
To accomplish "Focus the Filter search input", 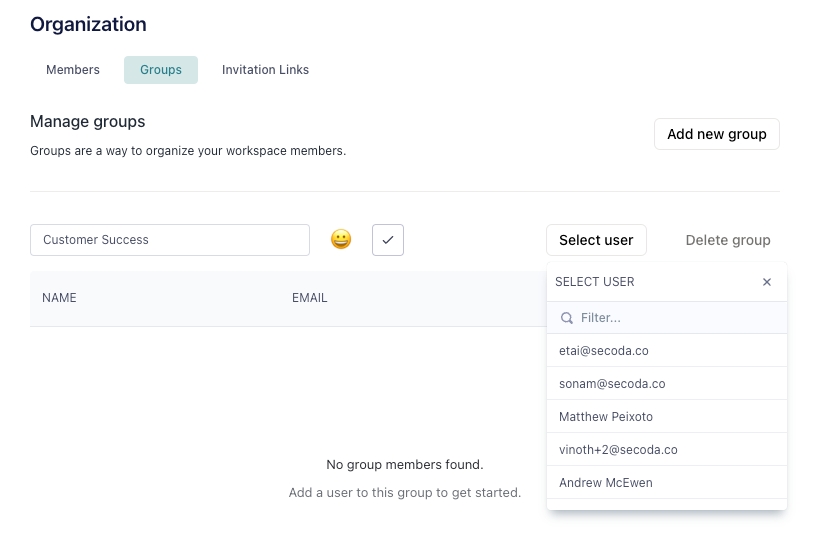I will coord(675,318).
